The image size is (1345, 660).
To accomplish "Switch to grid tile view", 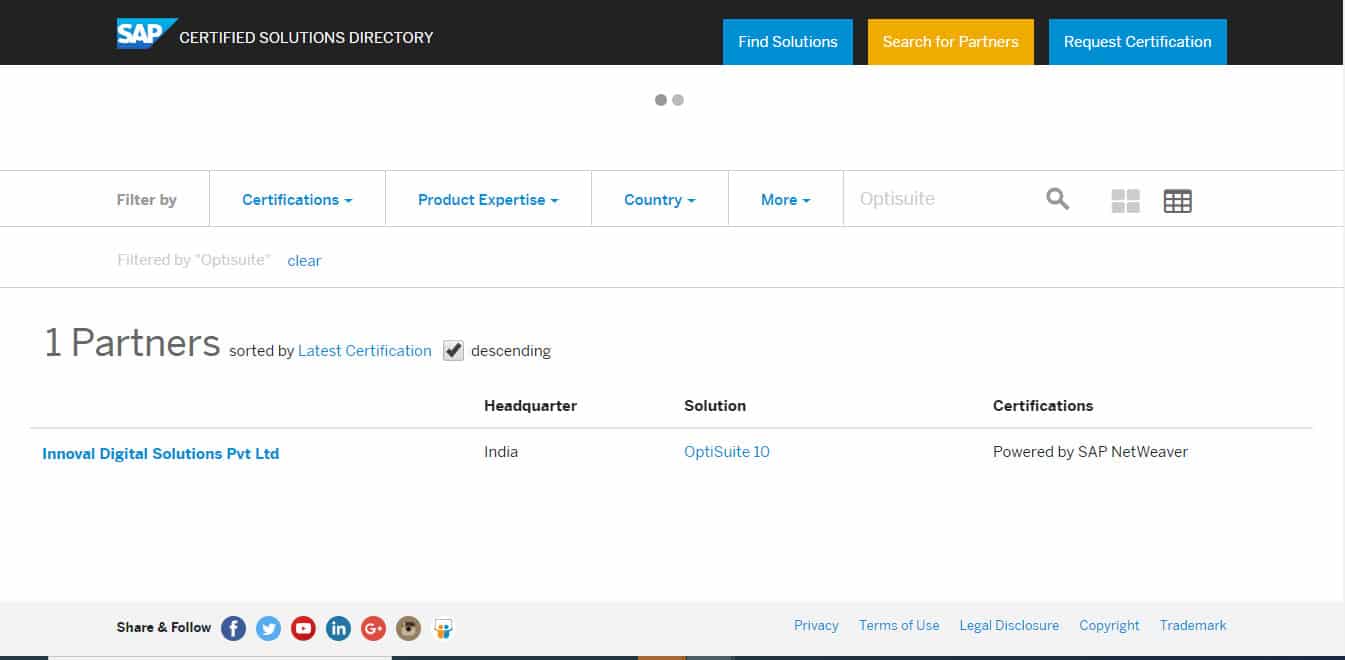I will tap(1125, 201).
